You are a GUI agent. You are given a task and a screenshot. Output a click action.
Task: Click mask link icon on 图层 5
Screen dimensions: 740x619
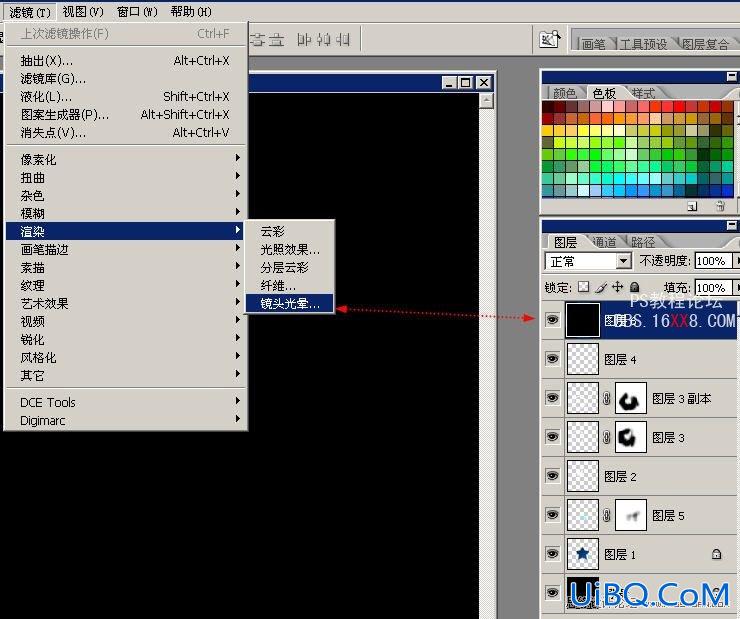[607, 515]
